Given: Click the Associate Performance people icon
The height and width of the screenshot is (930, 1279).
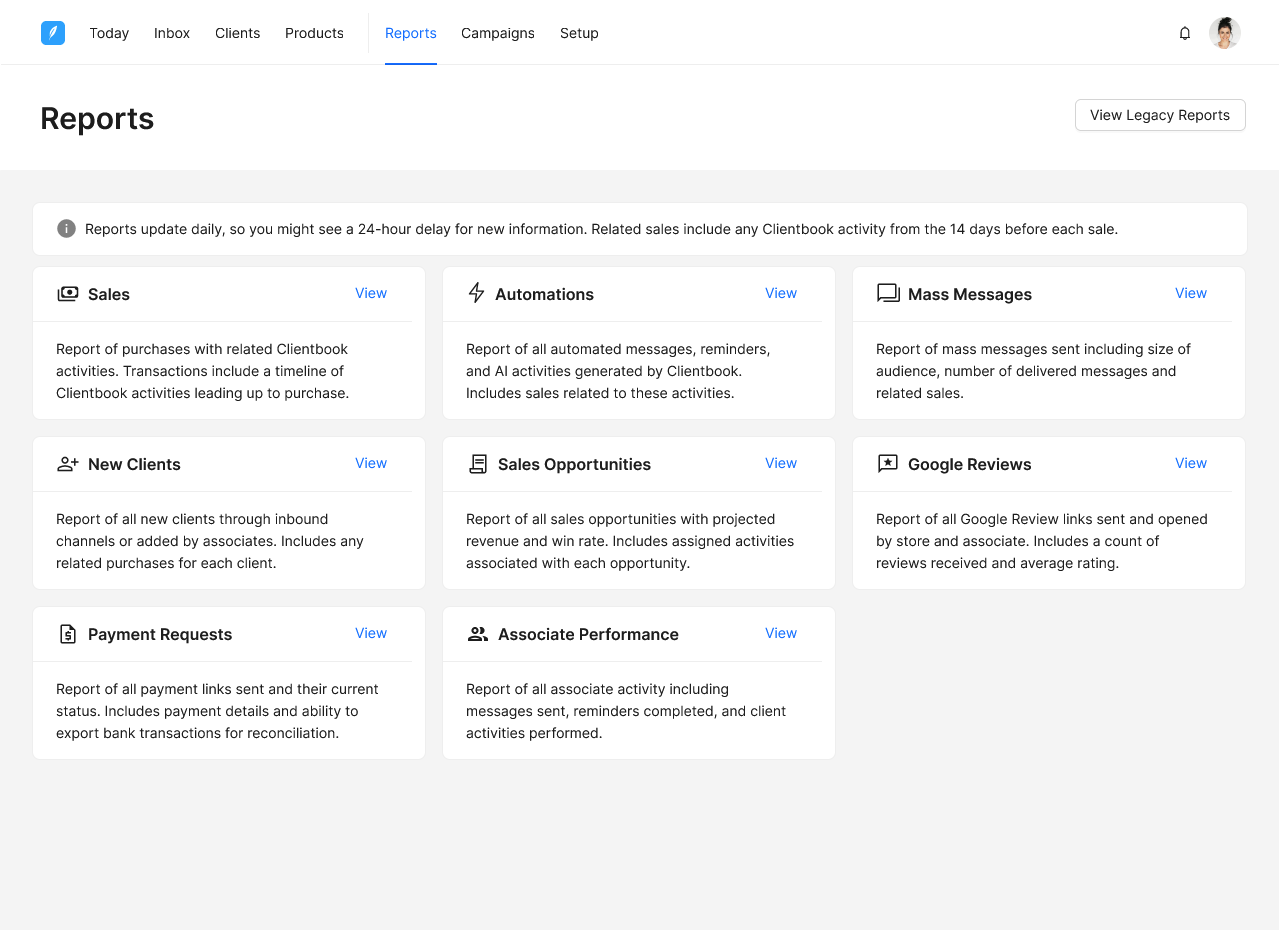Looking at the screenshot, I should pos(478,634).
